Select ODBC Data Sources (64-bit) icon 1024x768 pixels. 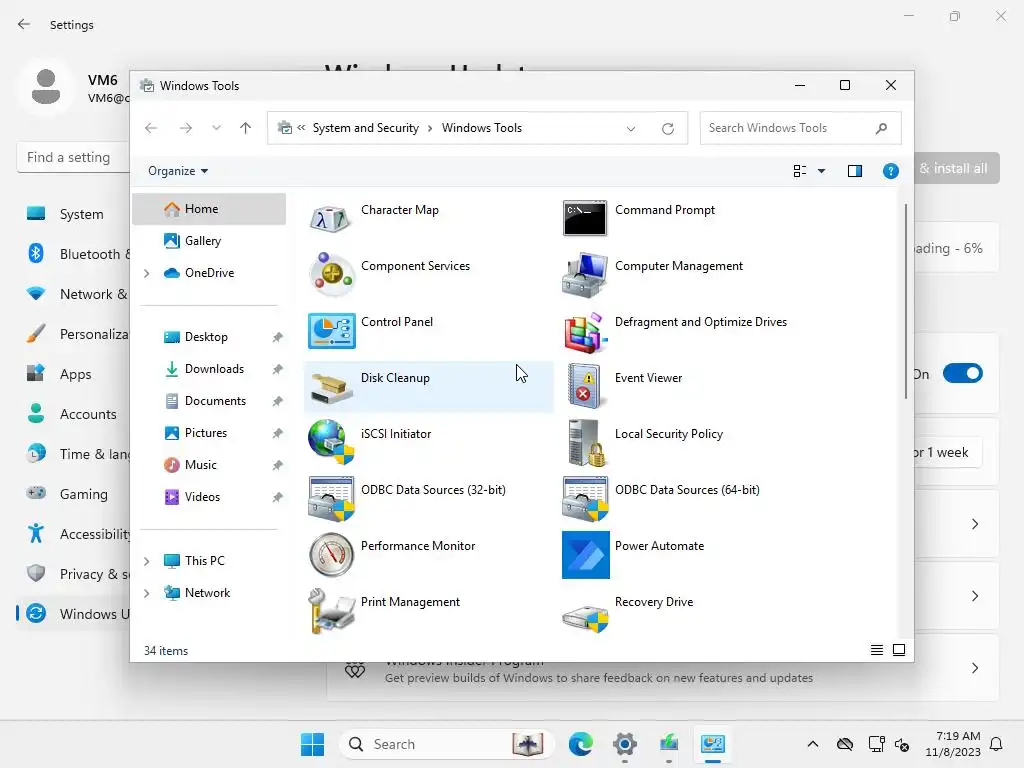pyautogui.click(x=585, y=499)
